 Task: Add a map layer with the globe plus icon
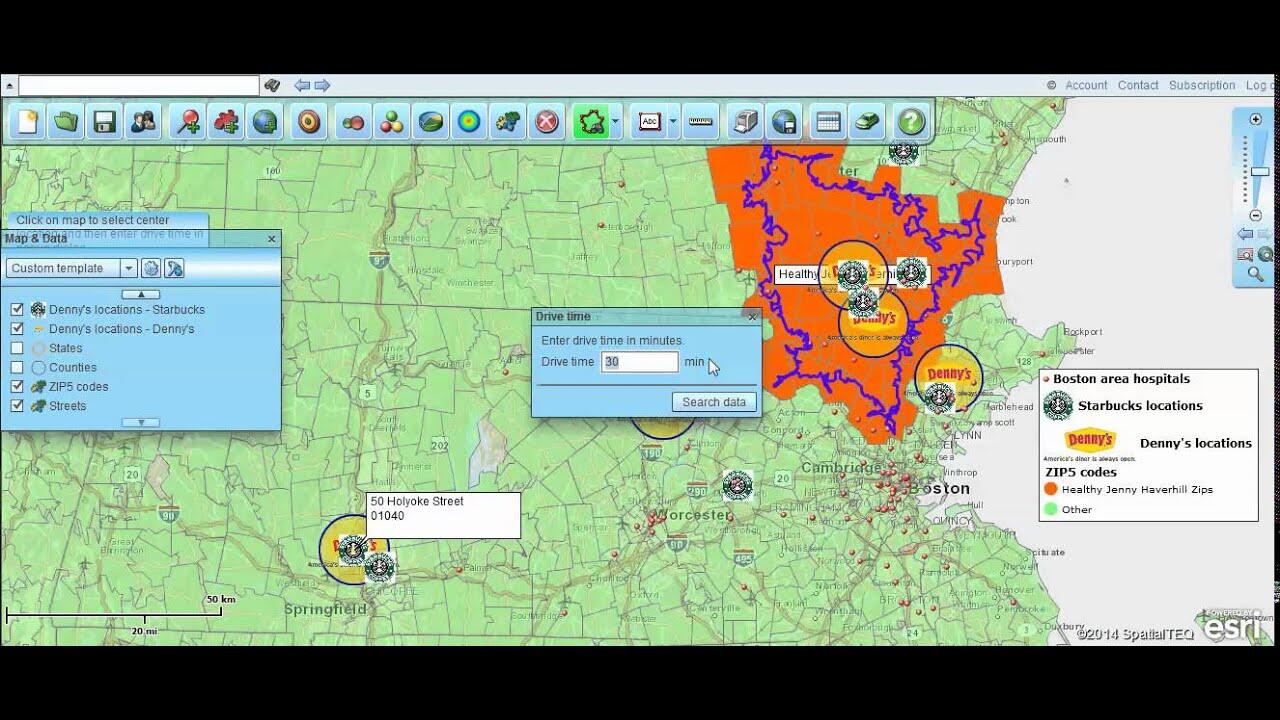tap(265, 122)
